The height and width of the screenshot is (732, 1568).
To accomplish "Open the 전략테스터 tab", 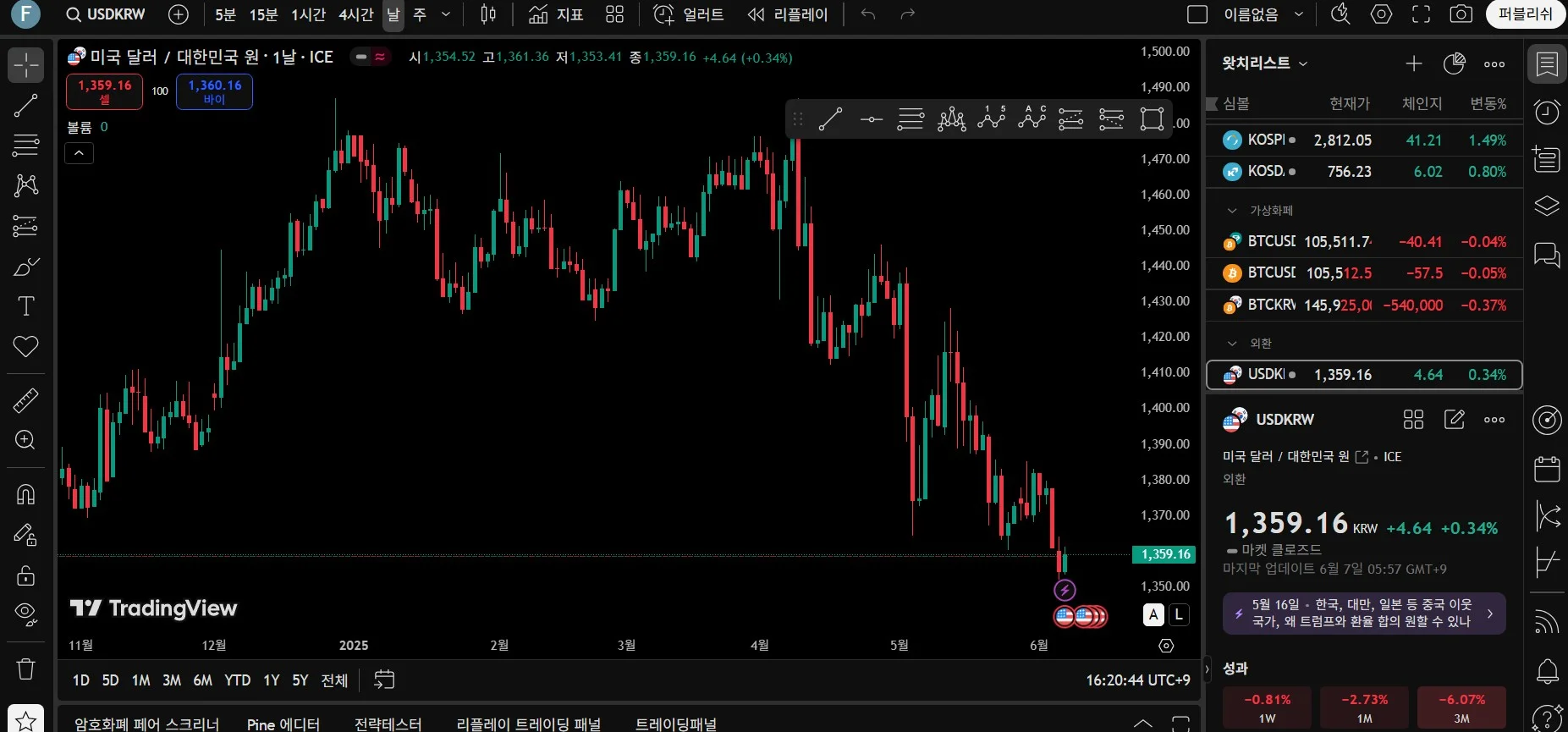I will coord(388,724).
